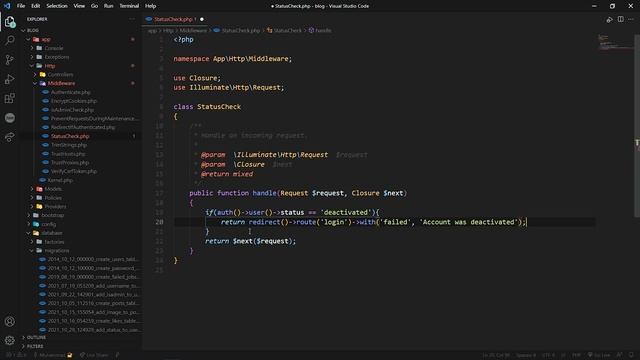The height and width of the screenshot is (360, 640).
Task: Open the Run and Debug view
Action: pos(10,79)
